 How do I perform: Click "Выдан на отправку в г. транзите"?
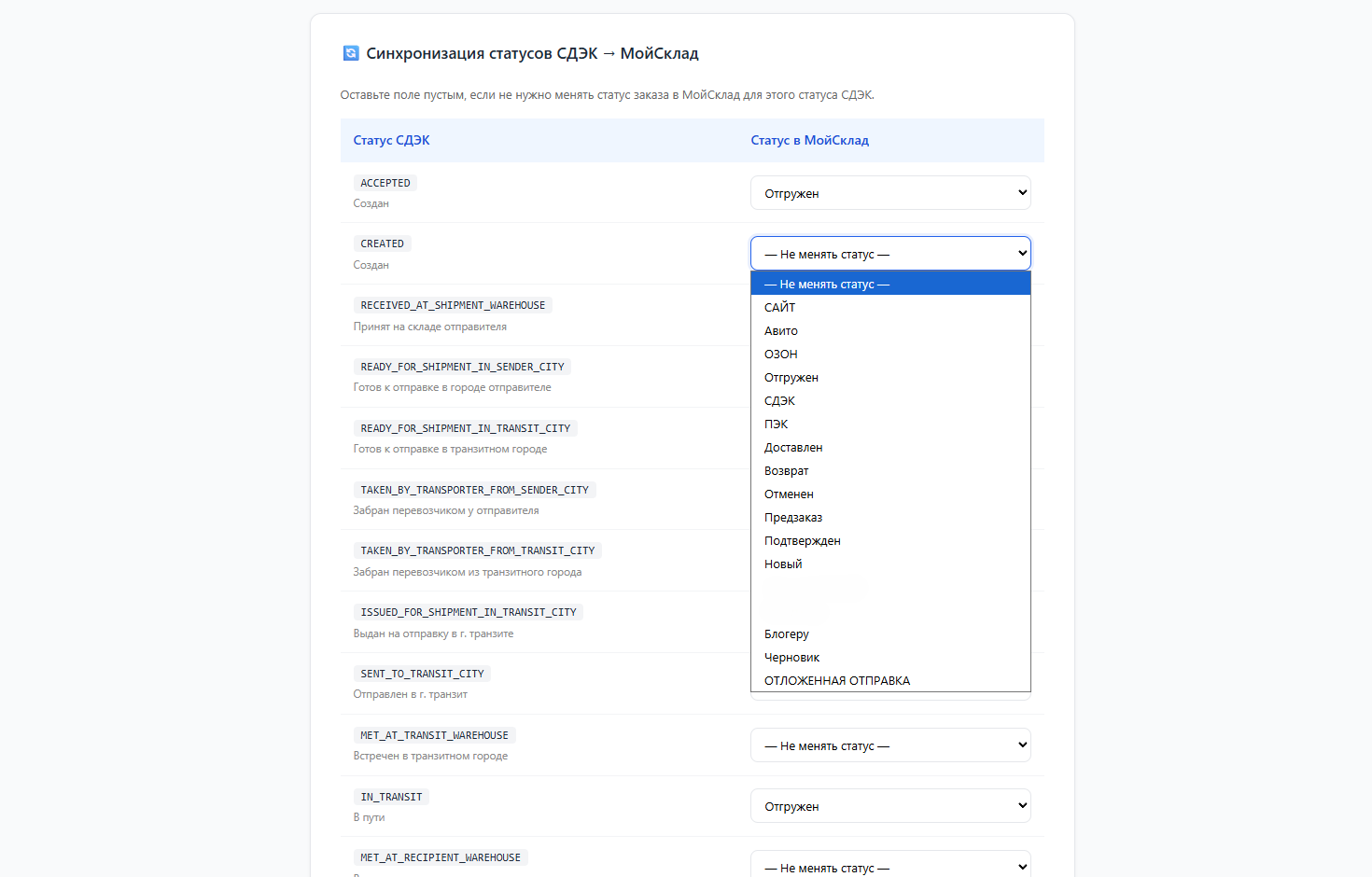(x=434, y=633)
